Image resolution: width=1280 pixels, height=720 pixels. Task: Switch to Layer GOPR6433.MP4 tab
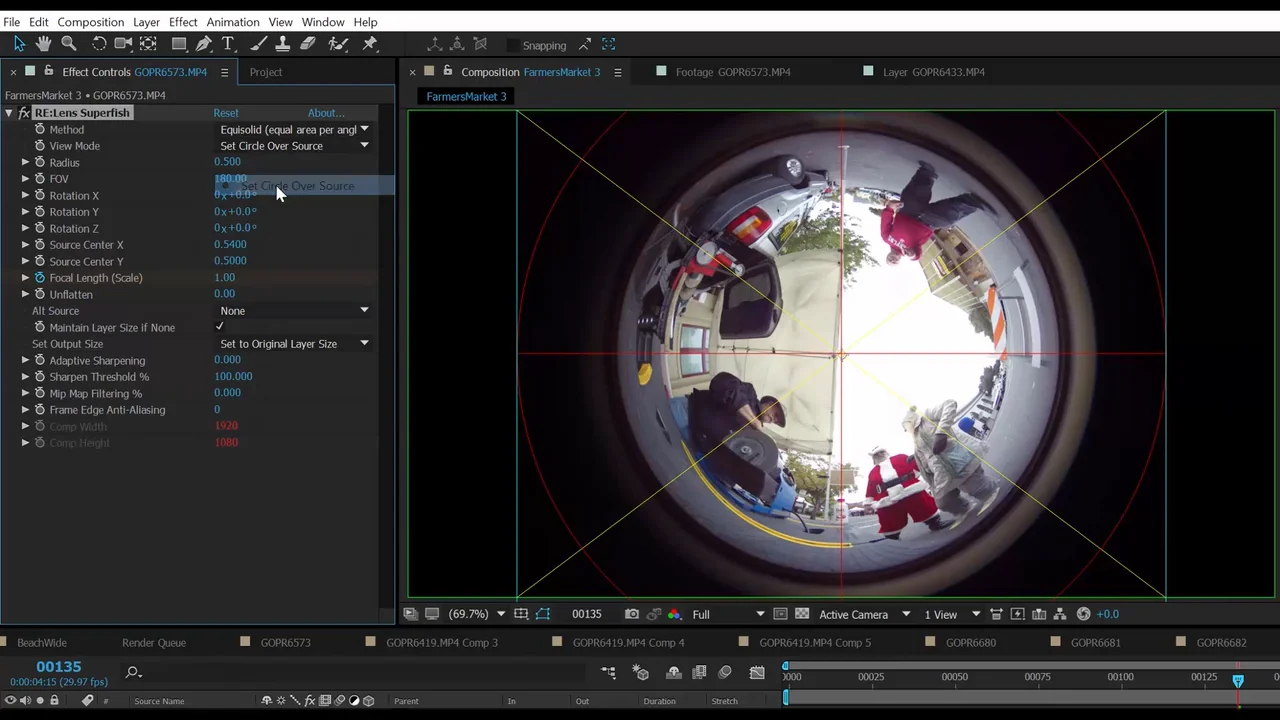[x=933, y=72]
